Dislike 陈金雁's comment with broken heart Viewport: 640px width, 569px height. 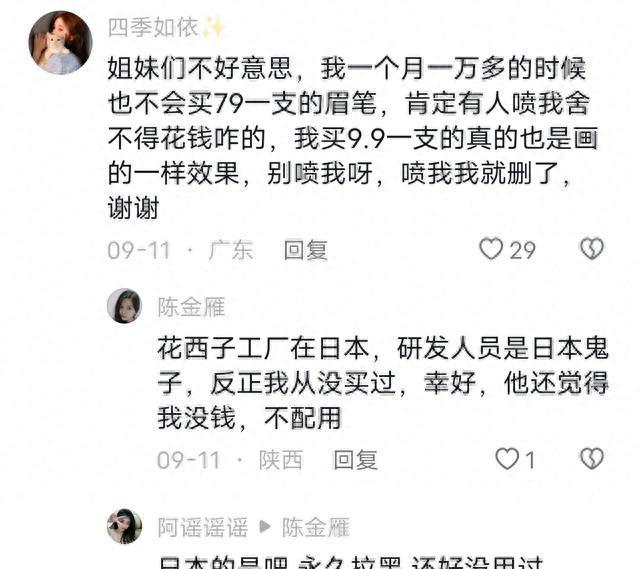point(592,459)
